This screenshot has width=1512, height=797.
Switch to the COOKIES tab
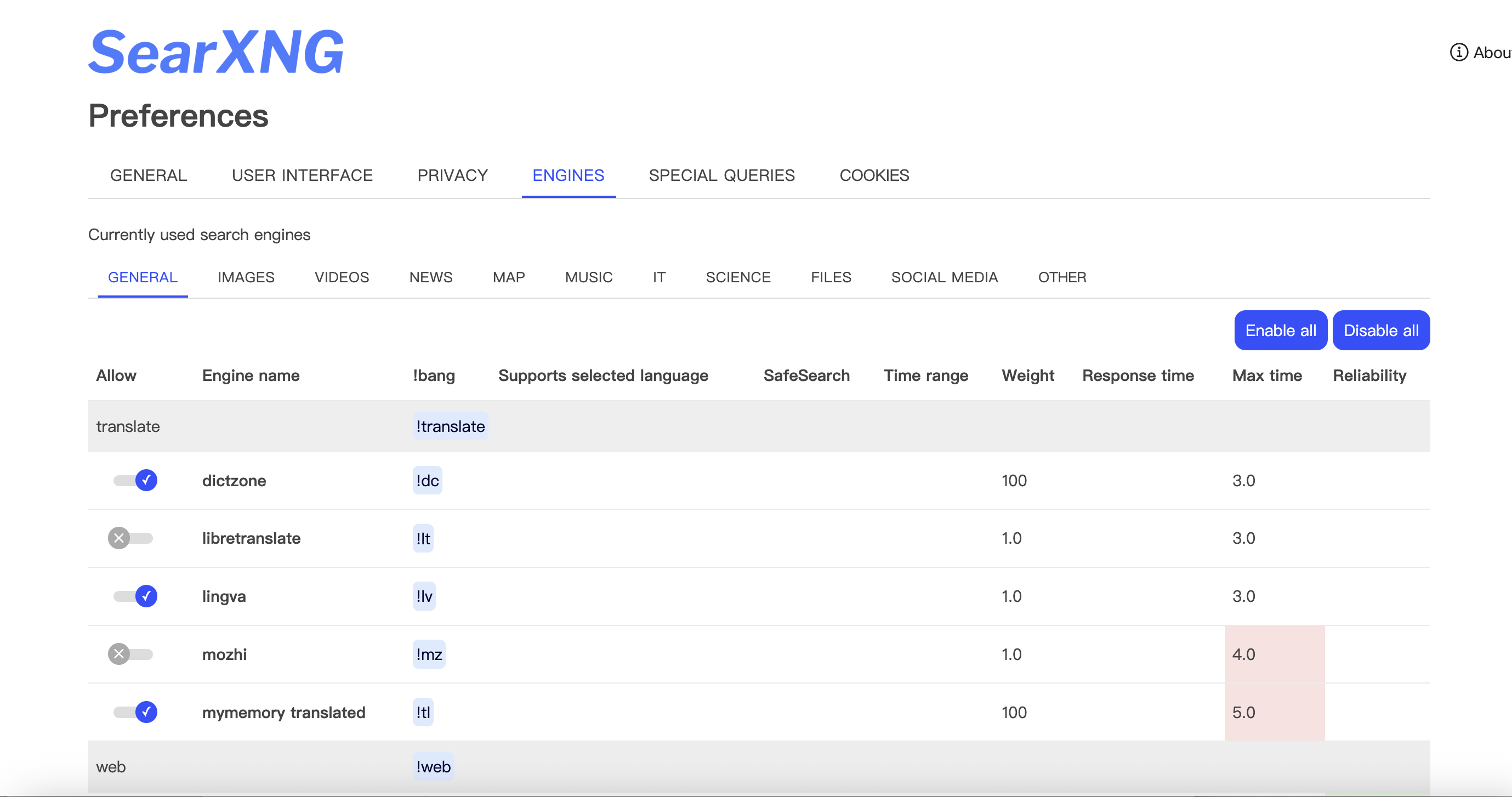874,175
